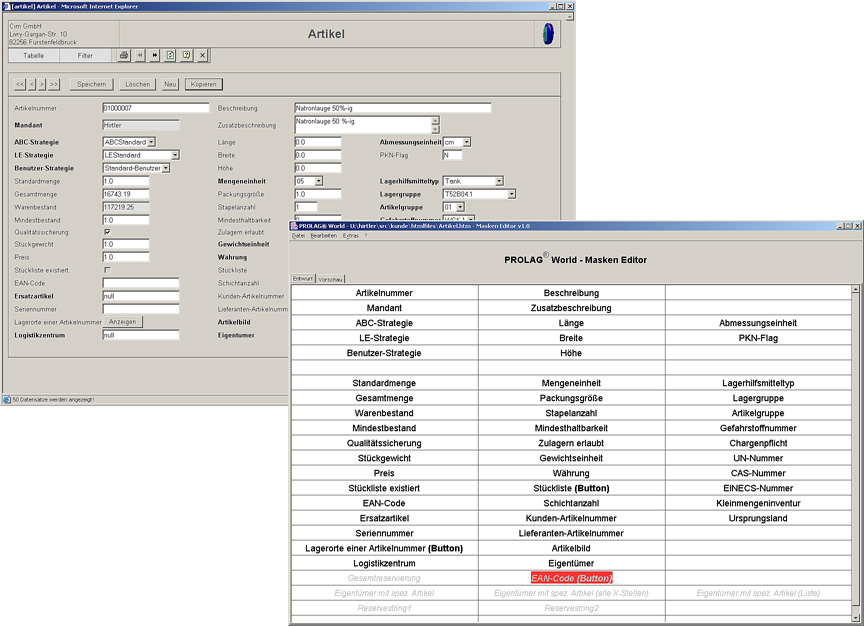The width and height of the screenshot is (864, 626).
Task: Open the Lagergruppe dropdown
Action: pos(511,194)
